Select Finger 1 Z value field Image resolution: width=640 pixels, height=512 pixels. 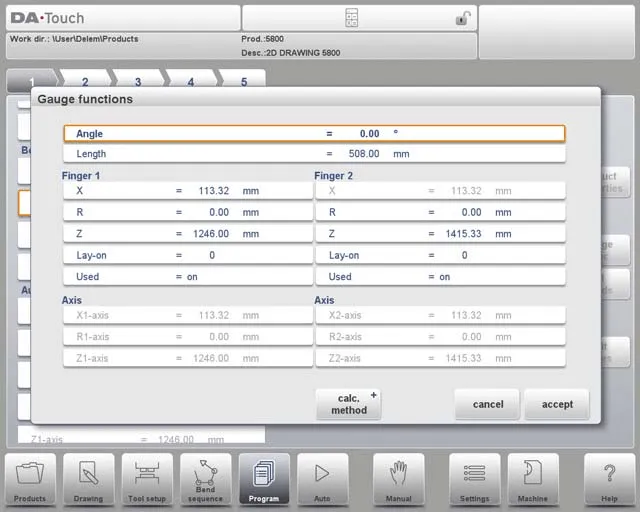212,234
